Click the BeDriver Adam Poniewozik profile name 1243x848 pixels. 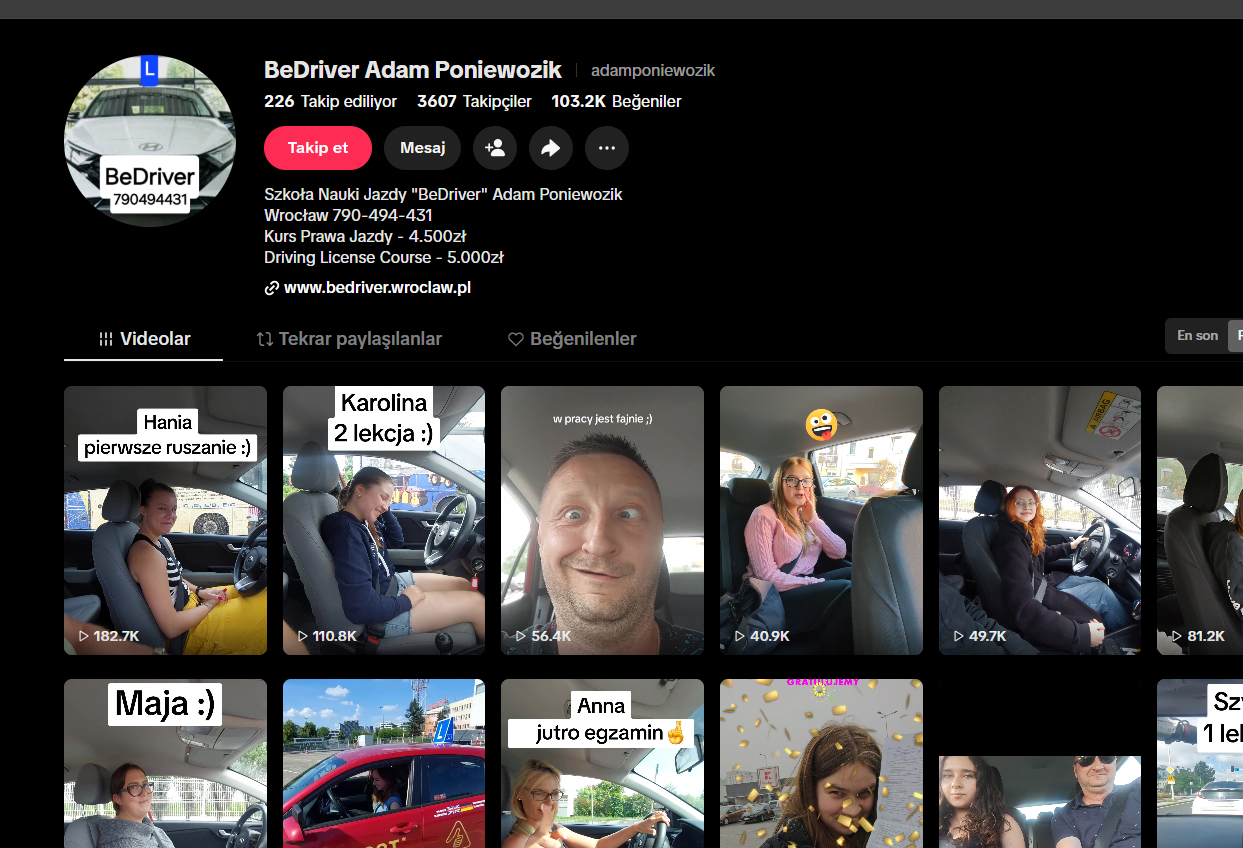413,70
